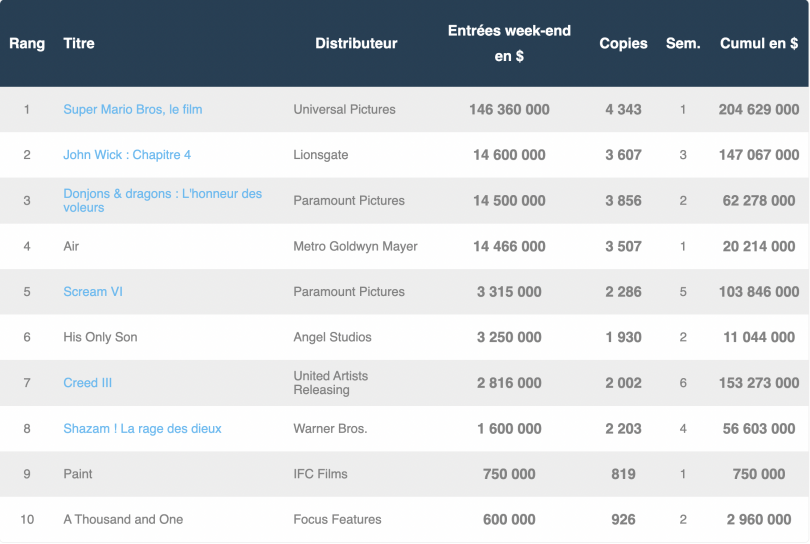The image size is (810, 544).
Task: Open Donjons & dragons : L'honneur des voleurs link
Action: (163, 200)
